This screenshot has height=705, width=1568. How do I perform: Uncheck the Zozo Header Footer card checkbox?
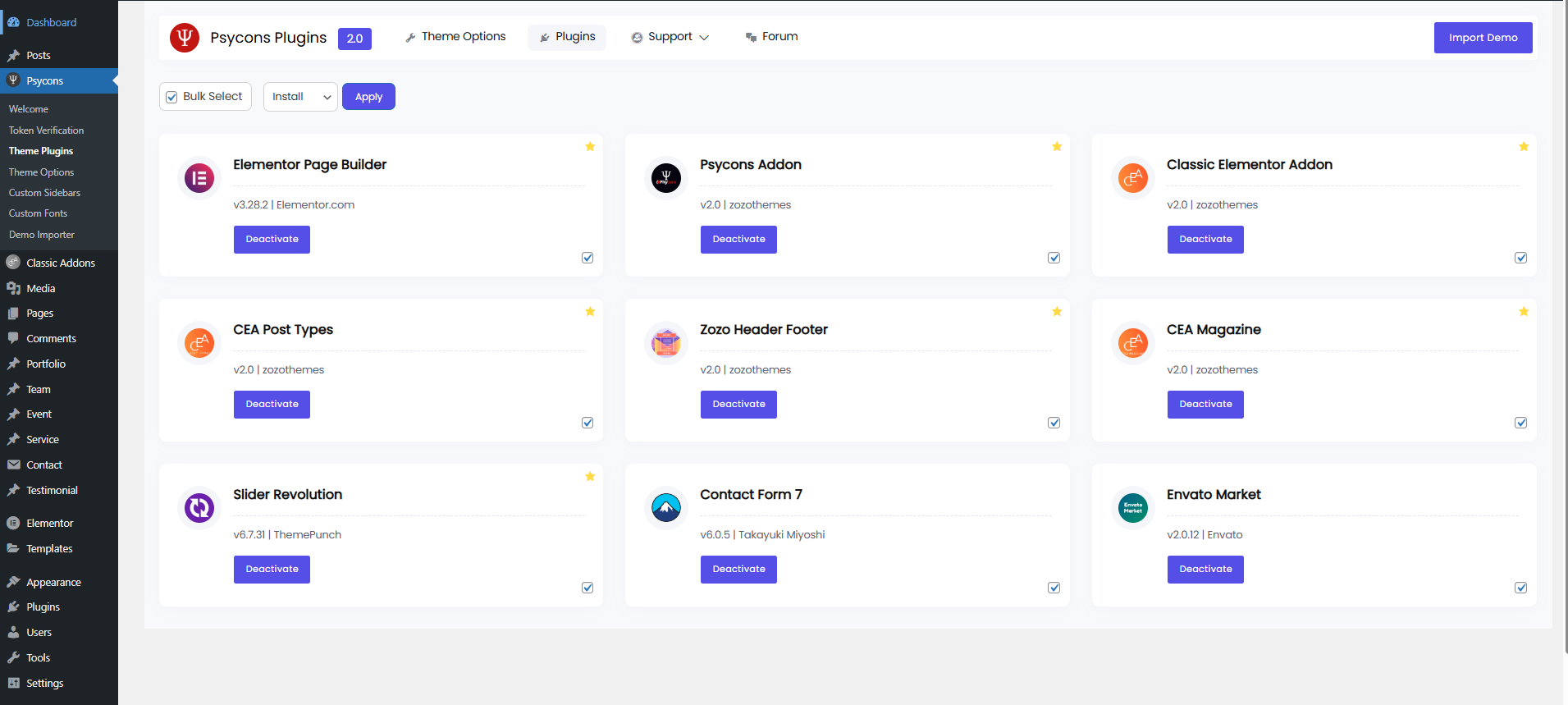tap(1054, 423)
